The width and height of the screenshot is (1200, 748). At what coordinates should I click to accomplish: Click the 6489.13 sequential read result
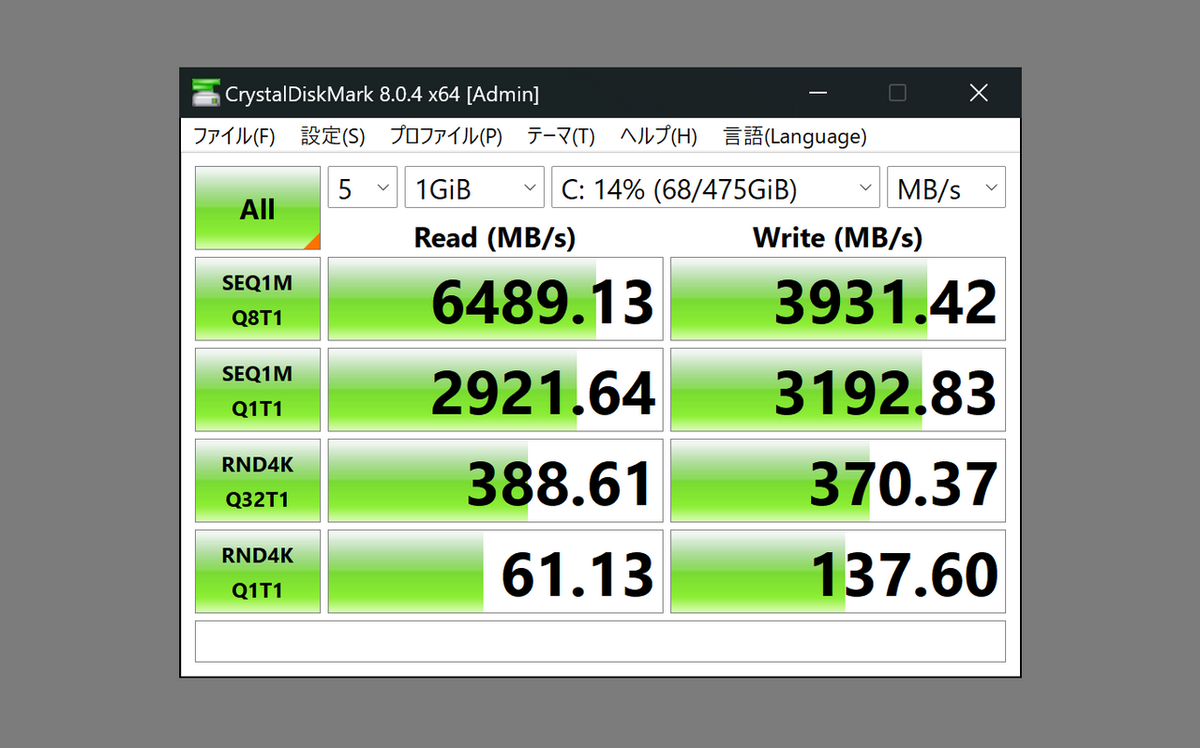(496, 299)
